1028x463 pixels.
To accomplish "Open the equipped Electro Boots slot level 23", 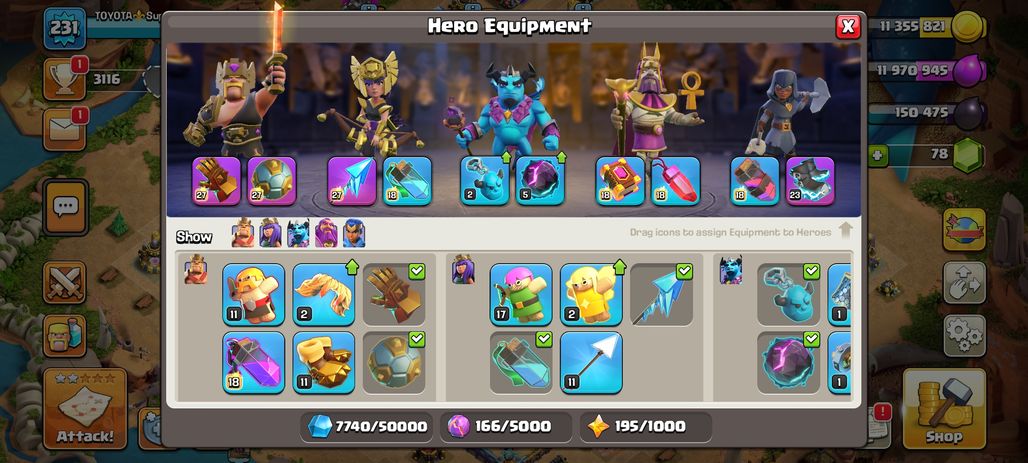I will tap(810, 181).
